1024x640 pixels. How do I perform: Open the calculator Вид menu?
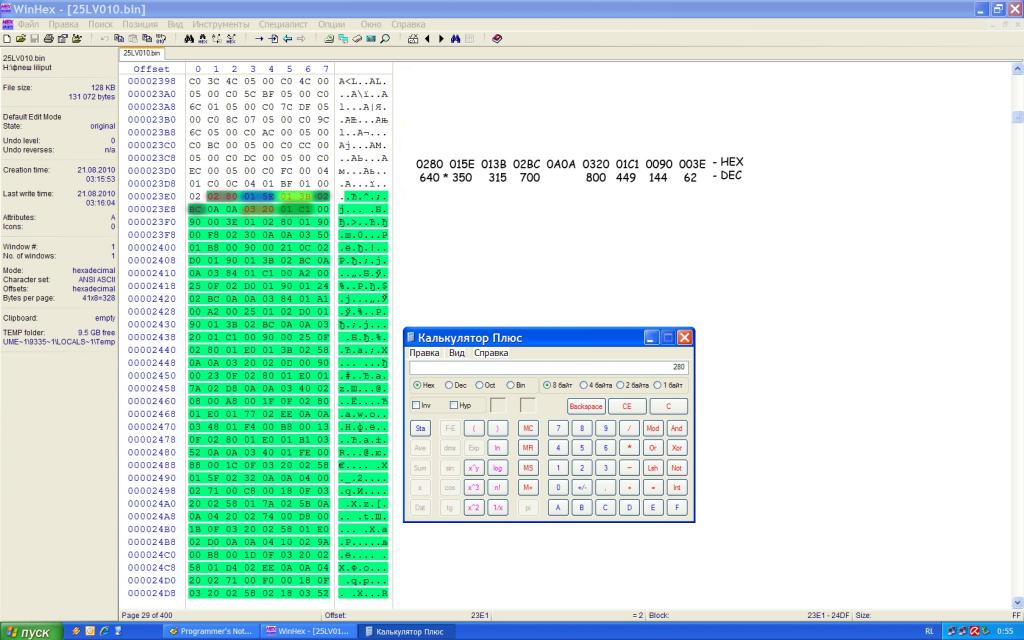pyautogui.click(x=456, y=353)
